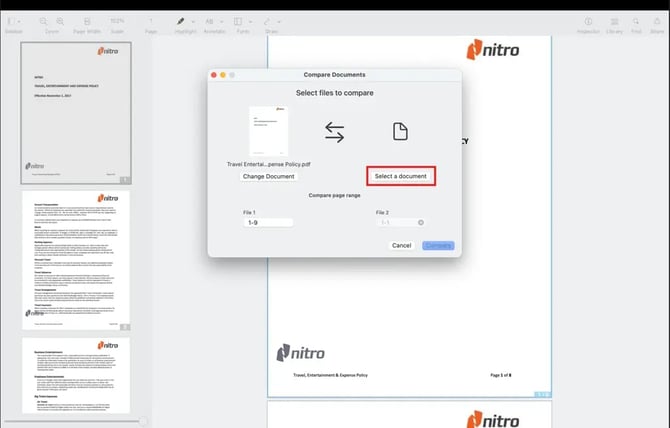670x428 pixels.
Task: Open the Sidebar dropdown arrow
Action: tap(19, 22)
